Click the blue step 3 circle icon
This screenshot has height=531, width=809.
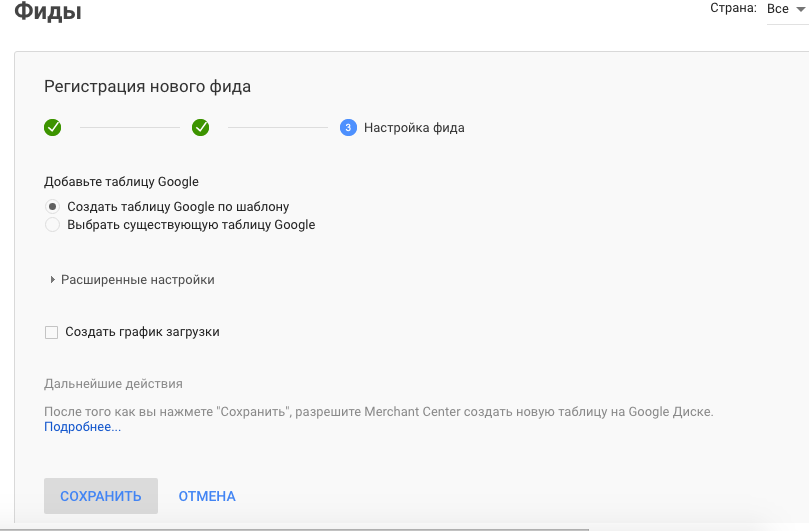point(348,127)
